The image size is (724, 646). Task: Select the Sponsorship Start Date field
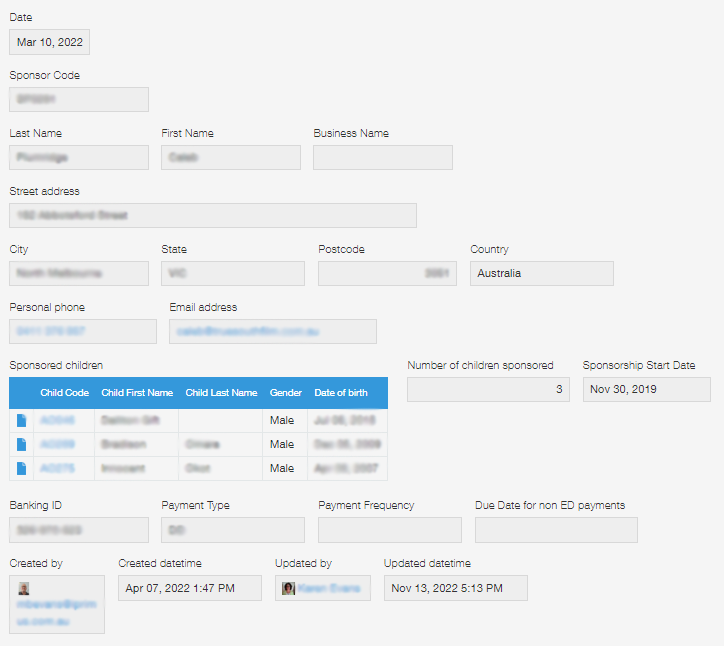646,389
